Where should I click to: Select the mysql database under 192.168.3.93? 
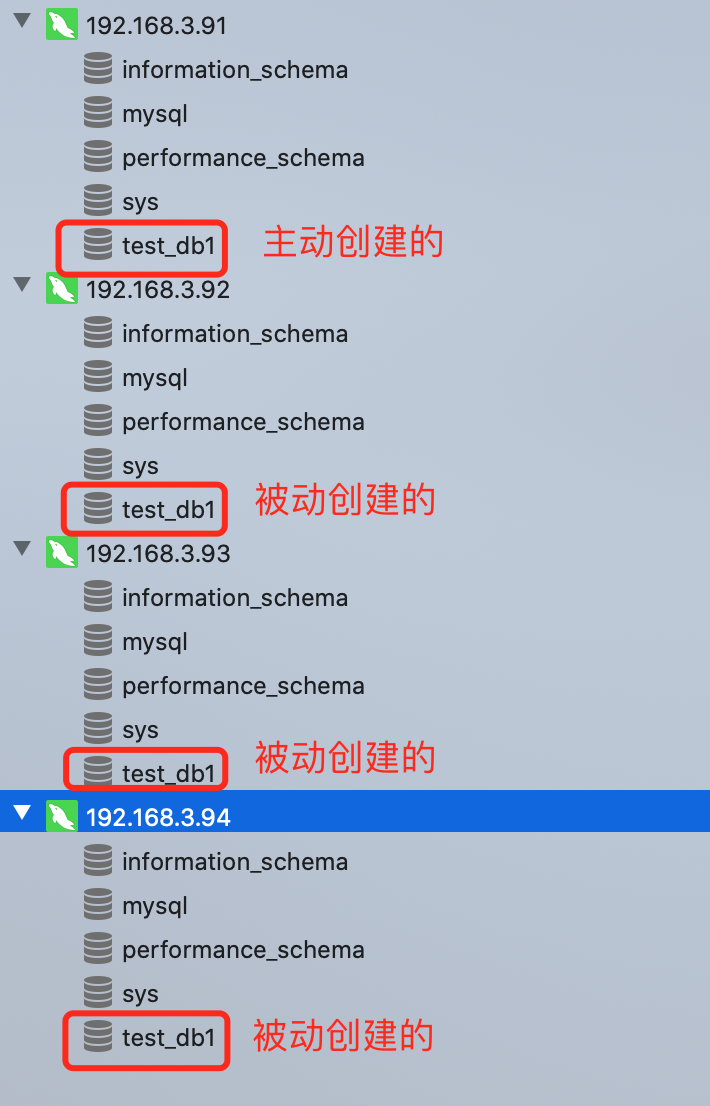pos(155,642)
